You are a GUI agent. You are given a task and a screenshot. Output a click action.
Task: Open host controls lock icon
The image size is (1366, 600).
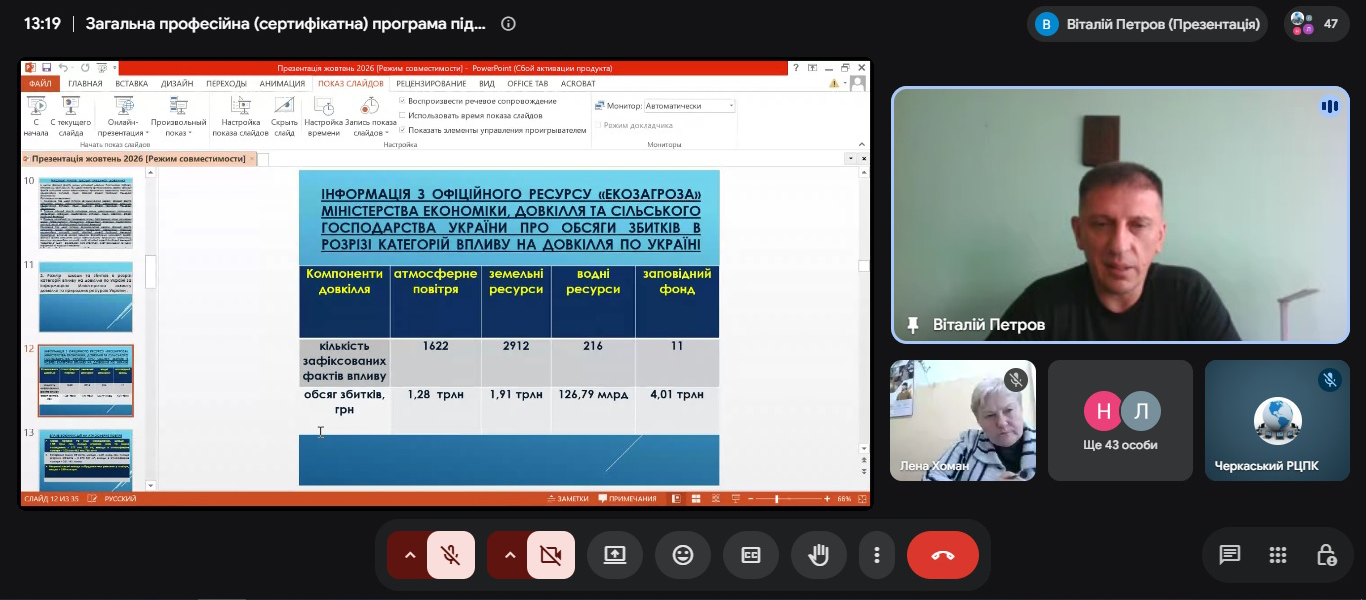coord(1326,555)
